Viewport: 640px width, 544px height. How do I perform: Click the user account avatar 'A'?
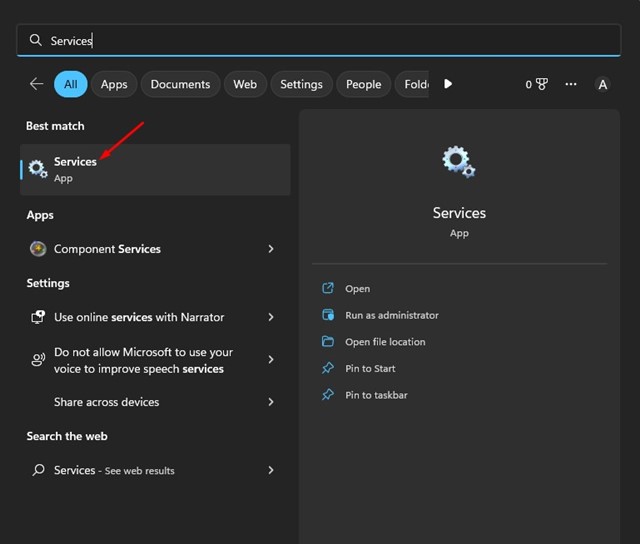(x=602, y=85)
